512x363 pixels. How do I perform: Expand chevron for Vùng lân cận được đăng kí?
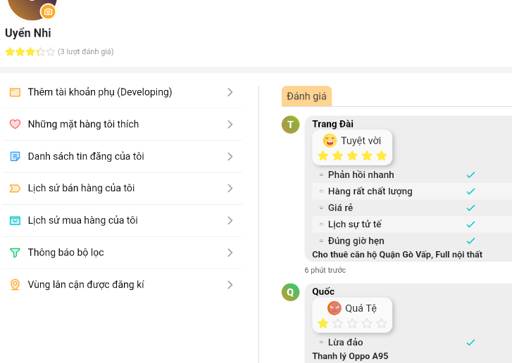point(230,285)
